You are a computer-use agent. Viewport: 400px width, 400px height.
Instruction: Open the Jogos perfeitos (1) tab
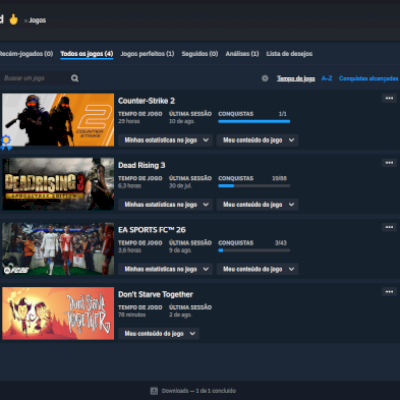pyautogui.click(x=147, y=54)
